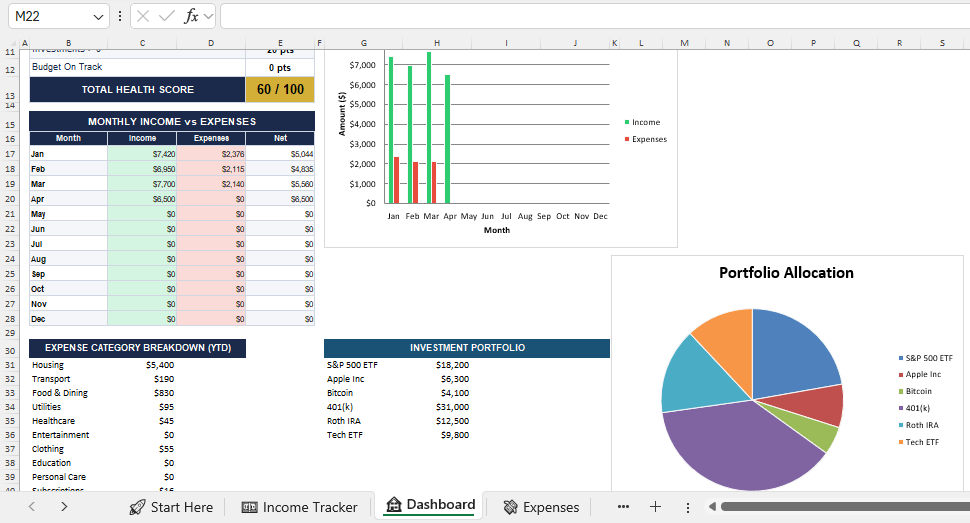The width and height of the screenshot is (970, 523).
Task: Click the Expenses tab's money icon
Action: (510, 508)
